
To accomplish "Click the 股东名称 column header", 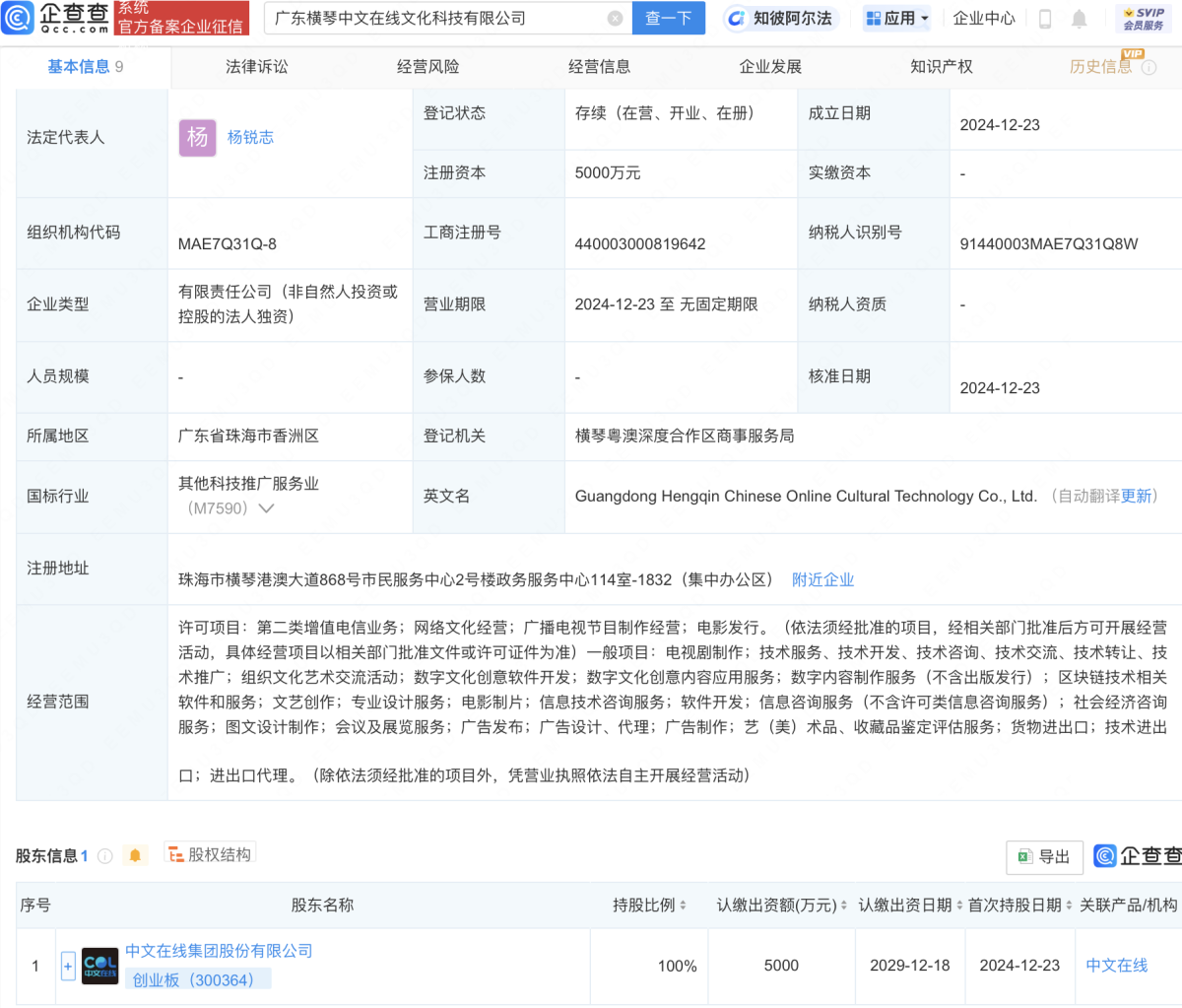I will 322,905.
